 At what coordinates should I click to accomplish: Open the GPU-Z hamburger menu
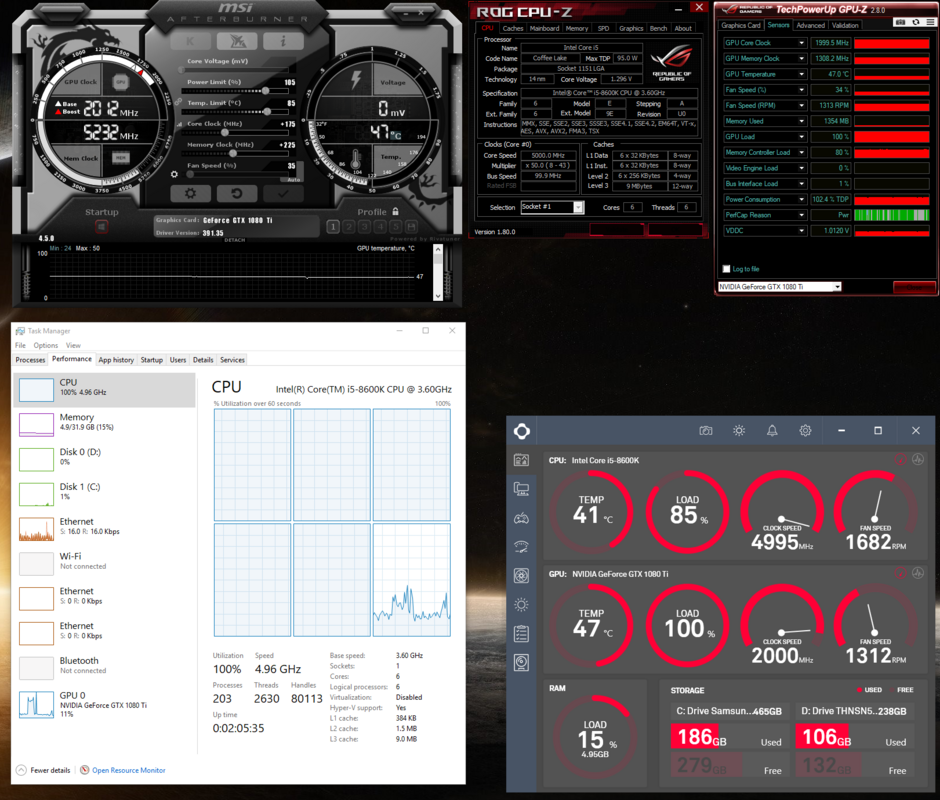[930, 22]
